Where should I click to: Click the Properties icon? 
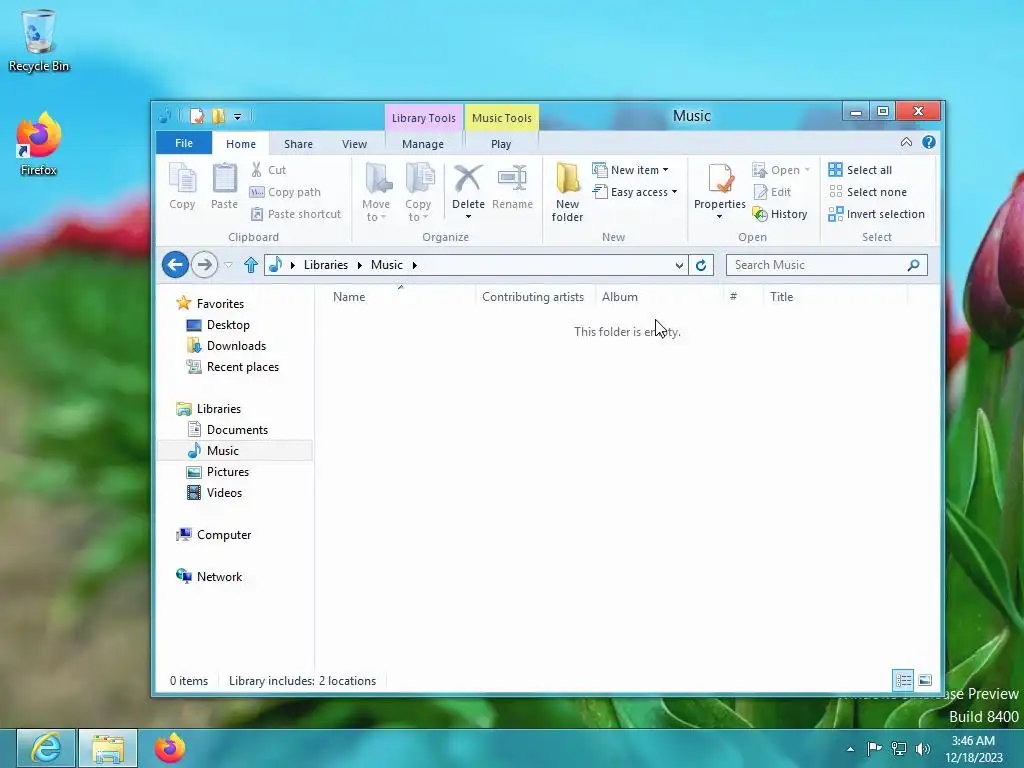coord(720,179)
